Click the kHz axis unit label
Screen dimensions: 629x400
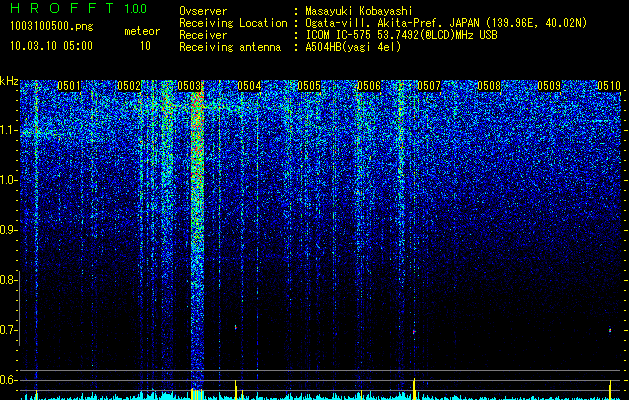pos(9,81)
